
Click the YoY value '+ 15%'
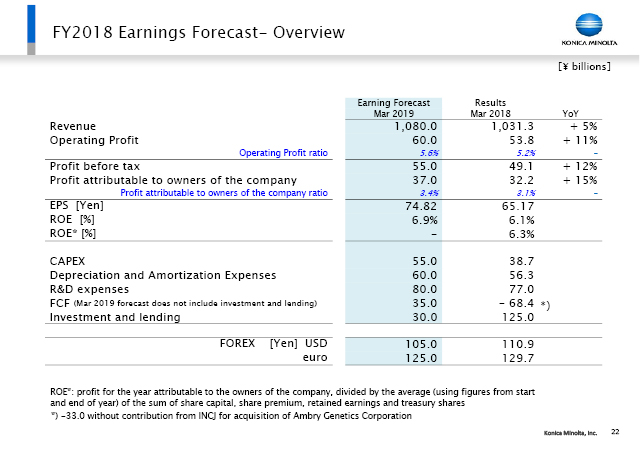click(x=580, y=180)
